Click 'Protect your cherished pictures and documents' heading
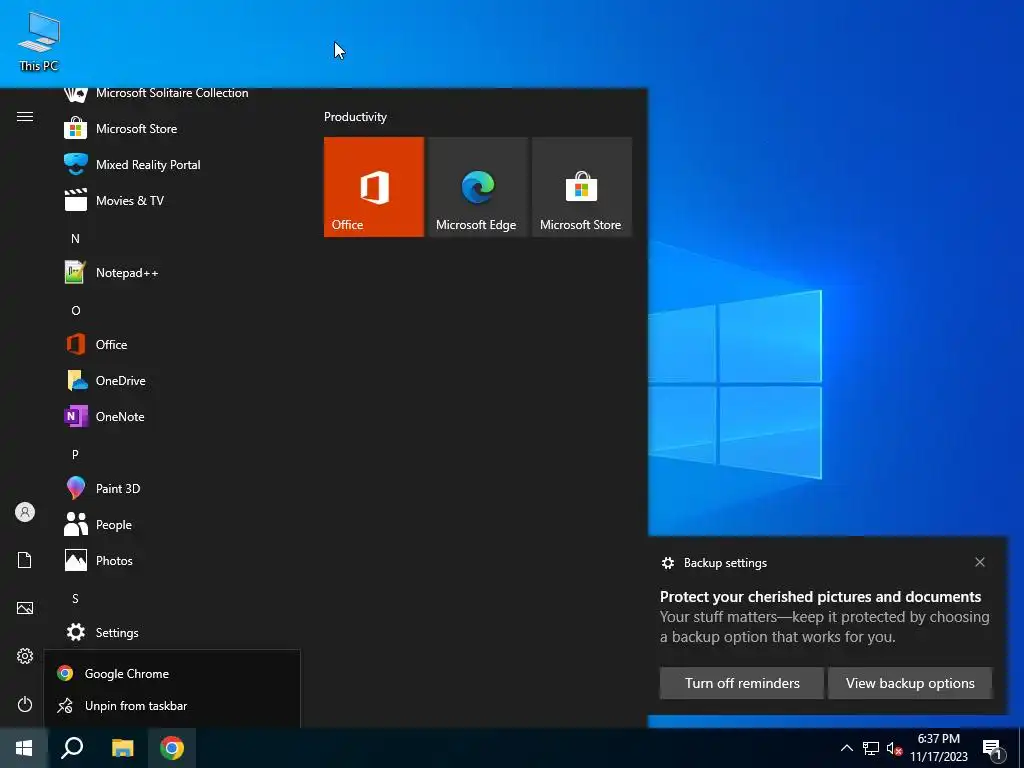This screenshot has width=1024, height=768. tap(820, 597)
